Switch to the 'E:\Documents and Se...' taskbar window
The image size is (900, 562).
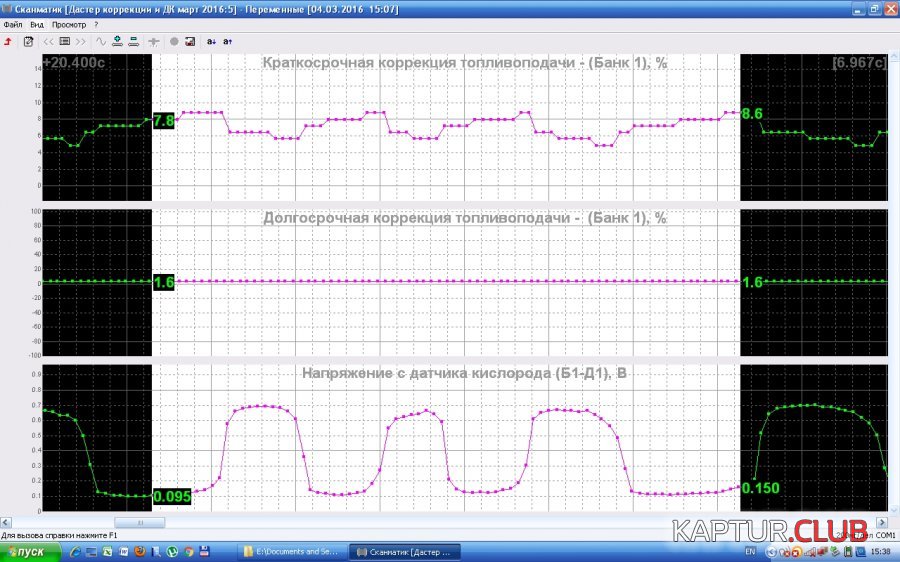tap(291, 552)
